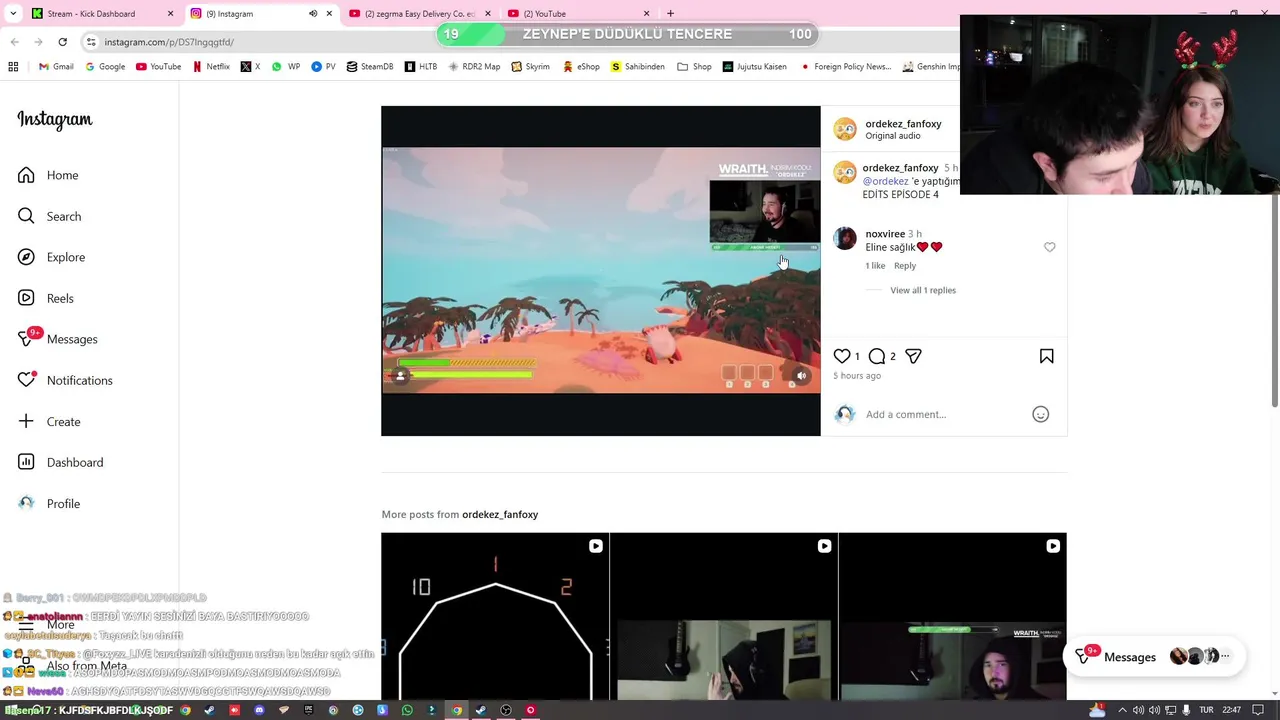Open third related reel with WRAITH overlay
The width and height of the screenshot is (1280, 720).
[x=953, y=617]
